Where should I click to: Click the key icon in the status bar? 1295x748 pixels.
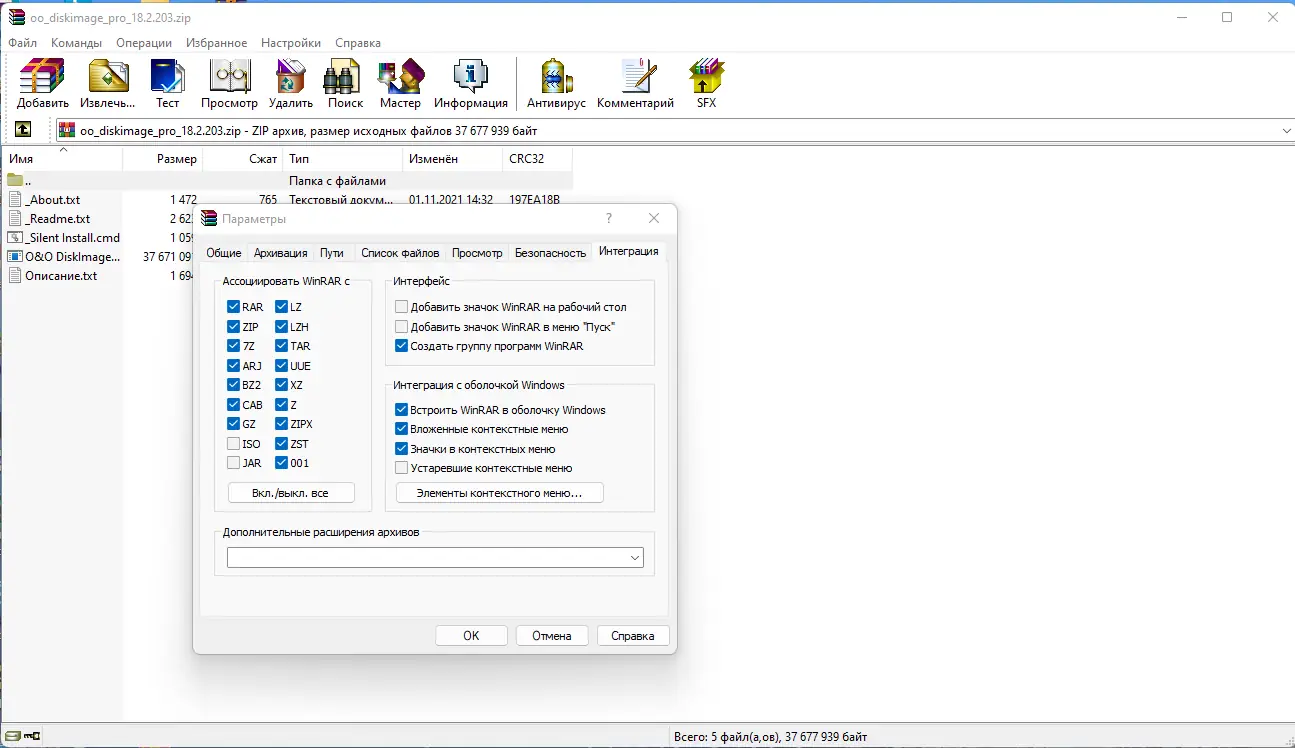pos(32,738)
